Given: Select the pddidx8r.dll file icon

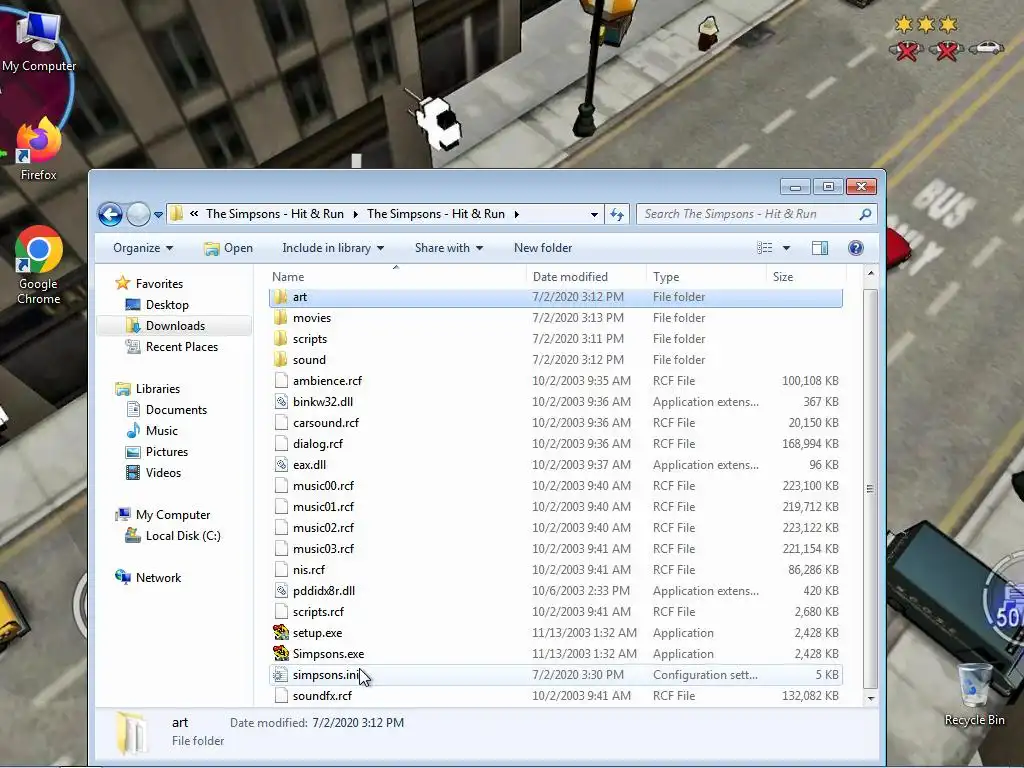Looking at the screenshot, I should [x=281, y=591].
